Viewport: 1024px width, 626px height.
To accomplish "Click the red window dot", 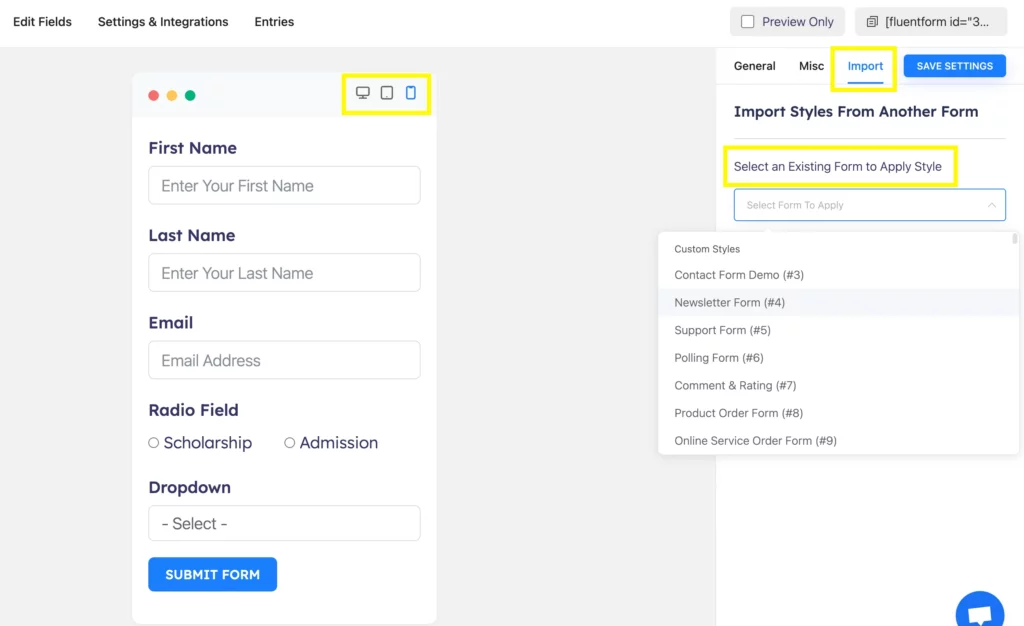I will 154,96.
